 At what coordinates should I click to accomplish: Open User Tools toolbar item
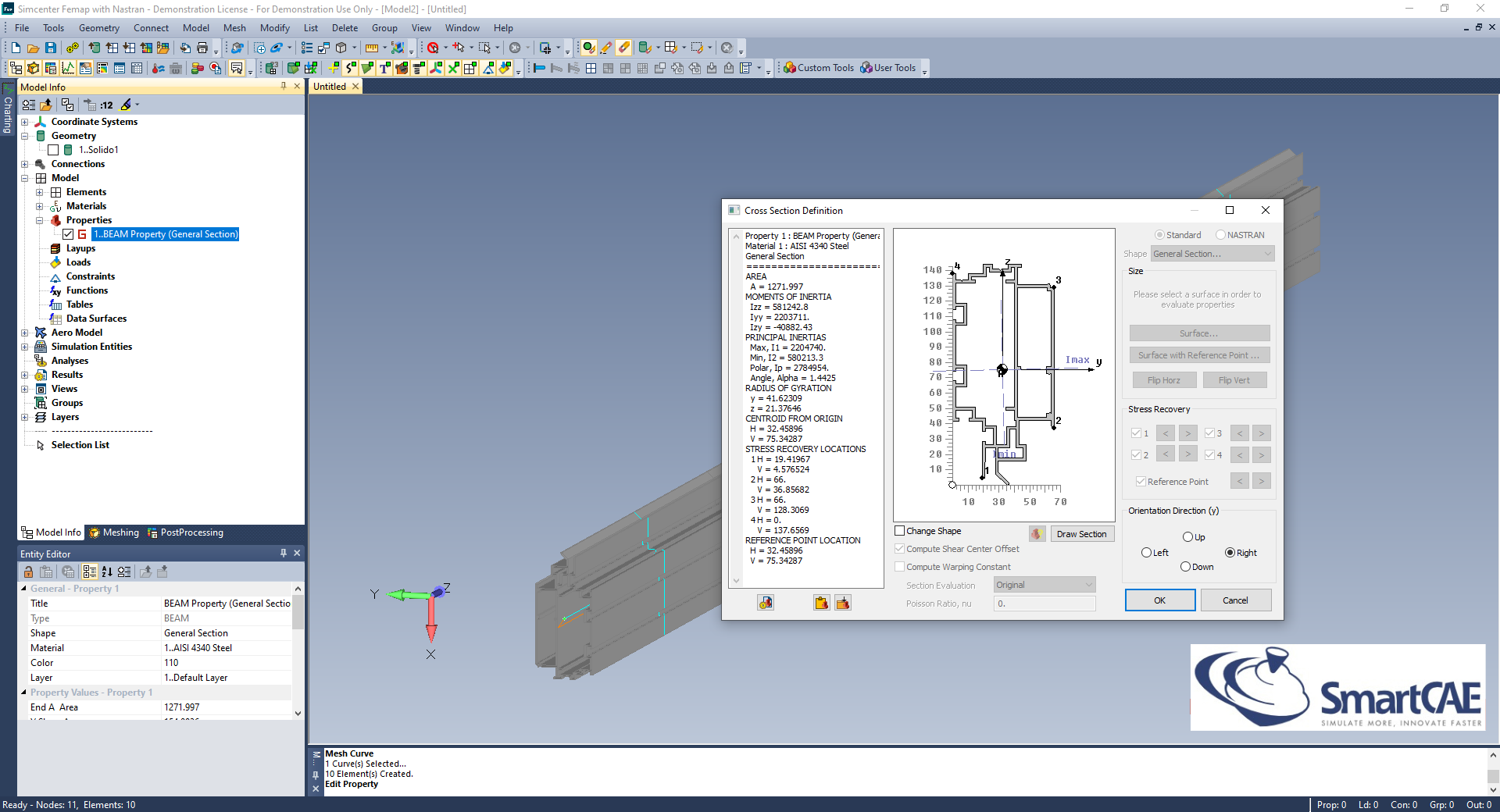click(888, 68)
